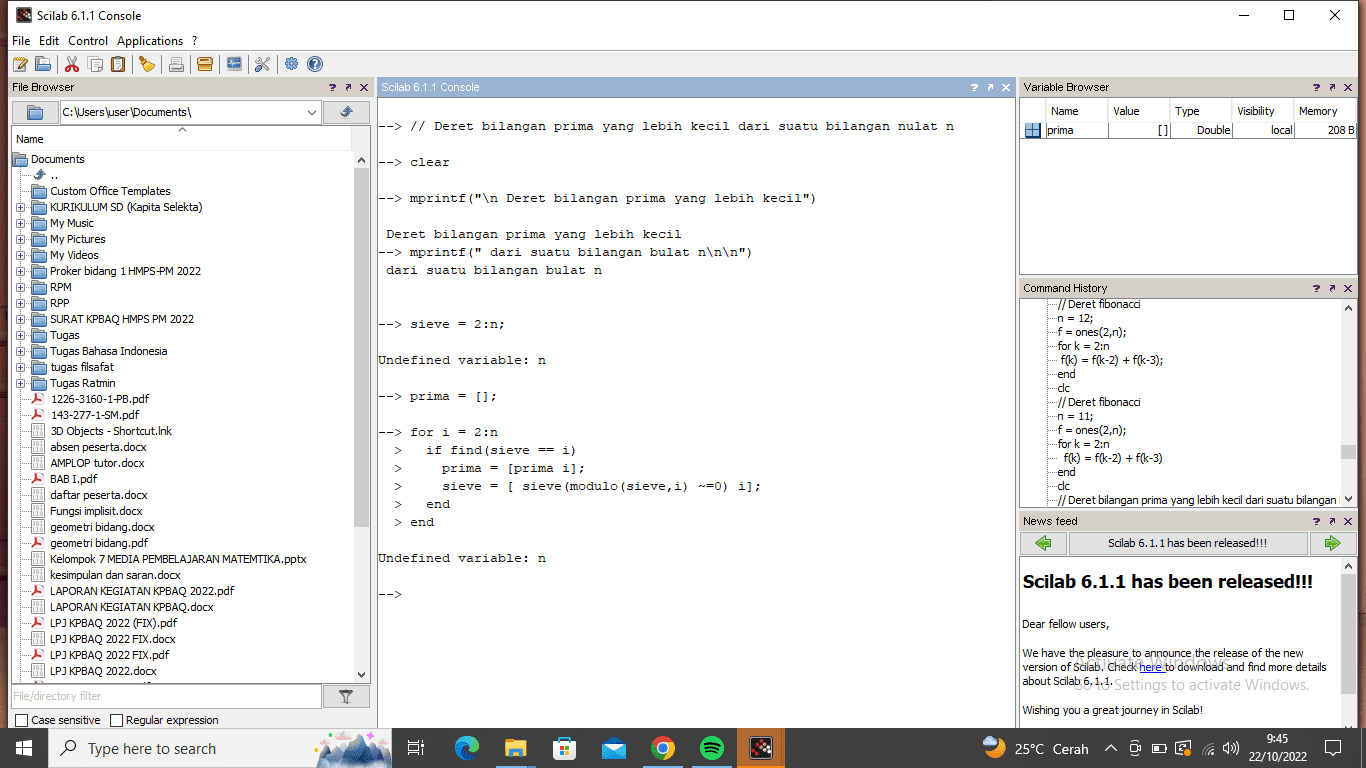Select the file geometri bidang.docx

click(102, 527)
